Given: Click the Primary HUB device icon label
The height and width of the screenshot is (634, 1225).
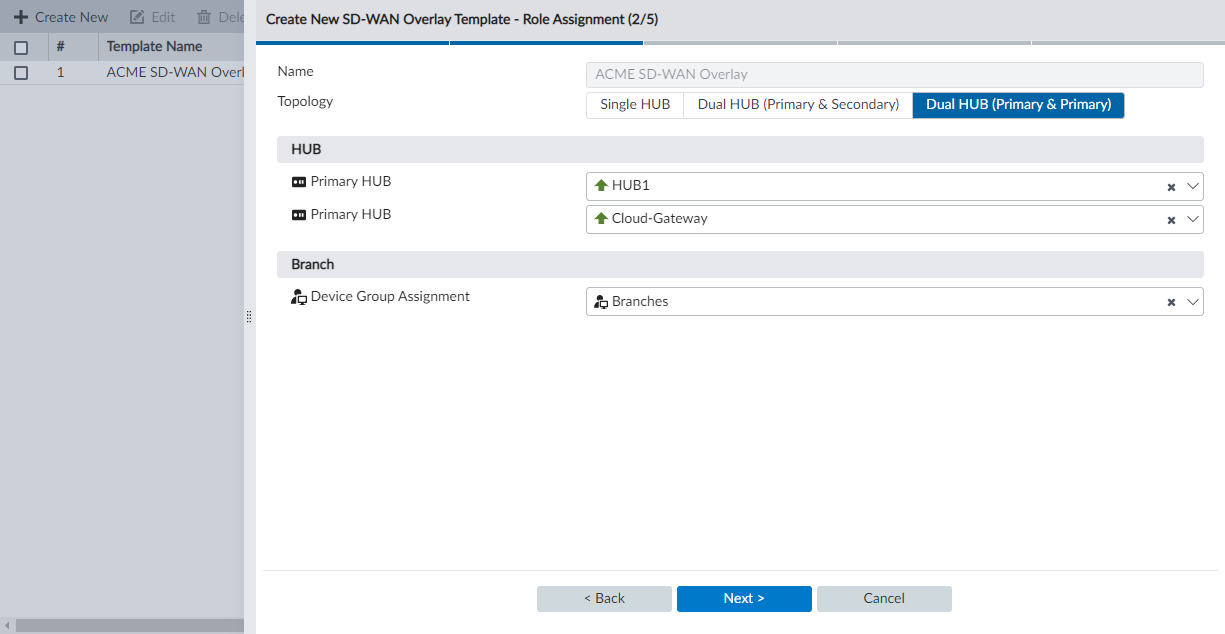Looking at the screenshot, I should point(299,181).
